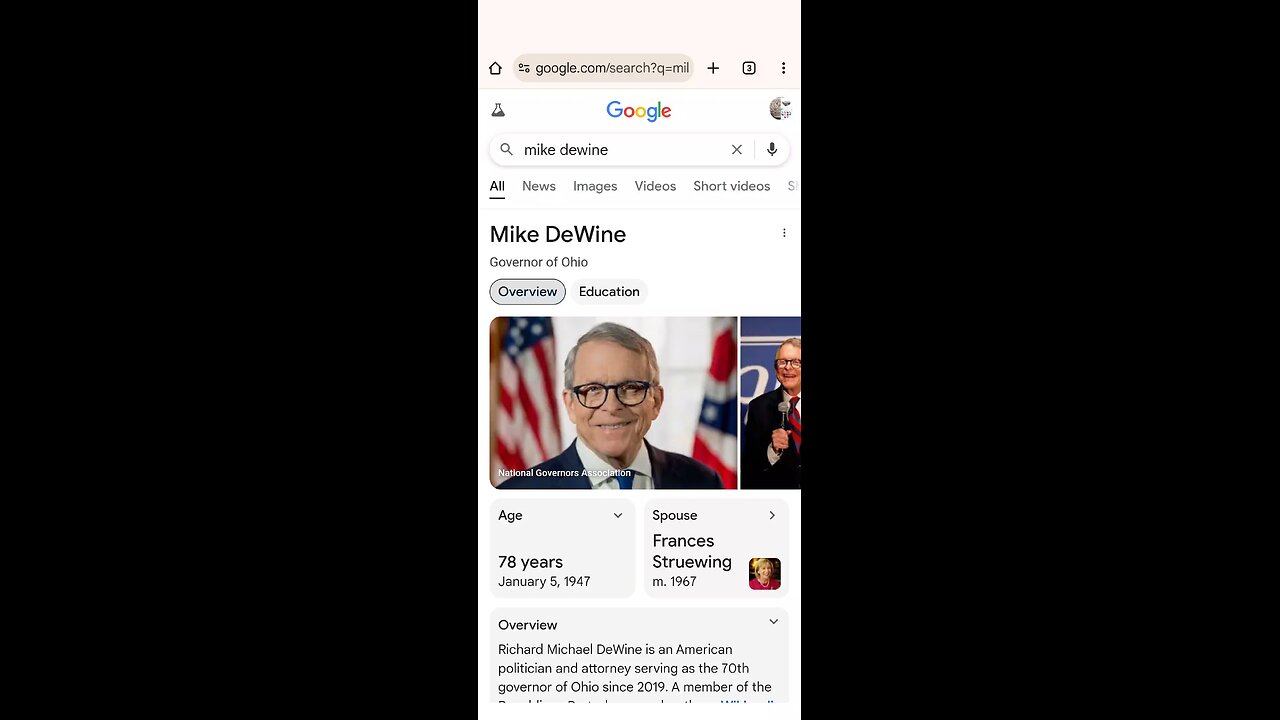Select the Overview chip

(x=527, y=292)
